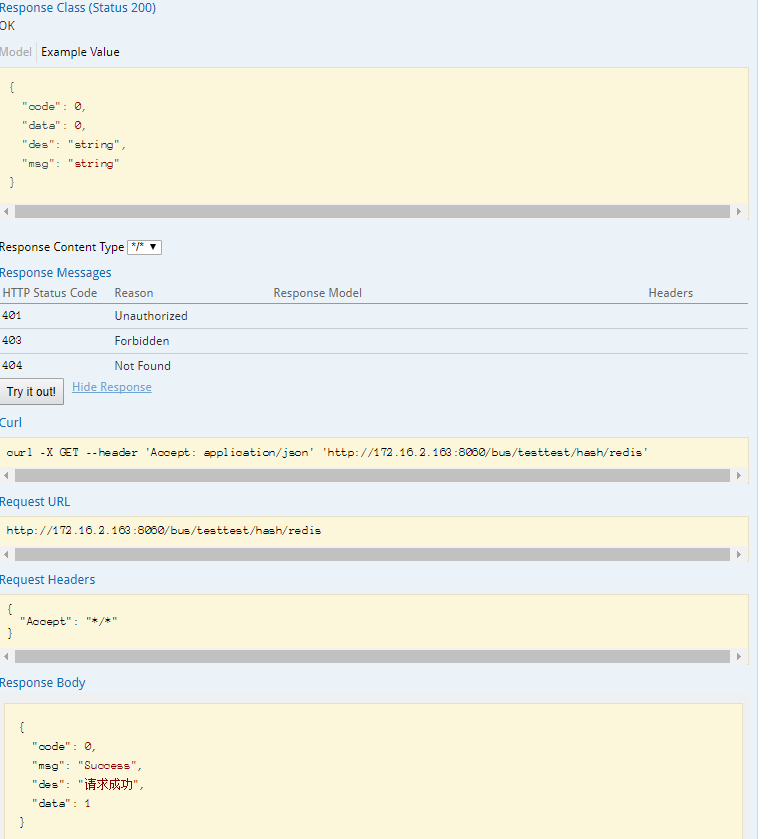Switch to the Example Value tab
The height and width of the screenshot is (839, 769).
click(80, 52)
